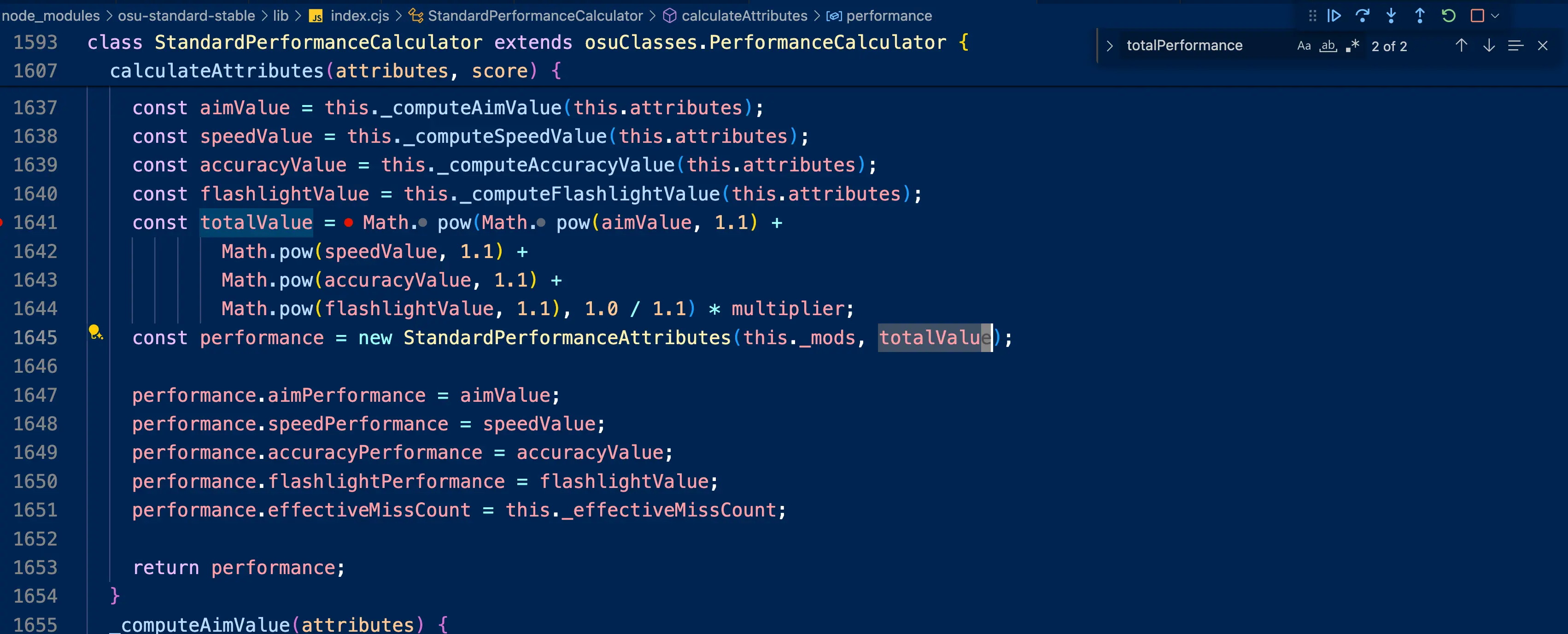Click the debug Continue button
The height and width of the screenshot is (634, 1568).
(1334, 16)
